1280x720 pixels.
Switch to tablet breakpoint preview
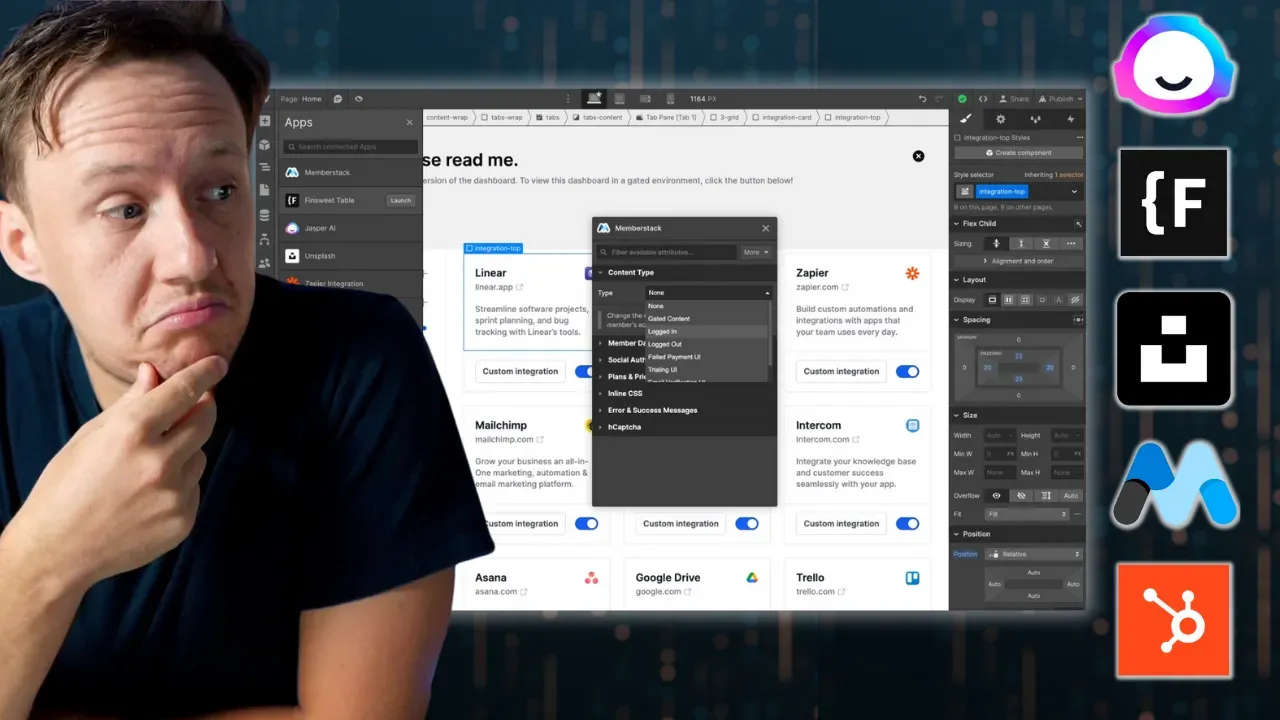pos(645,98)
